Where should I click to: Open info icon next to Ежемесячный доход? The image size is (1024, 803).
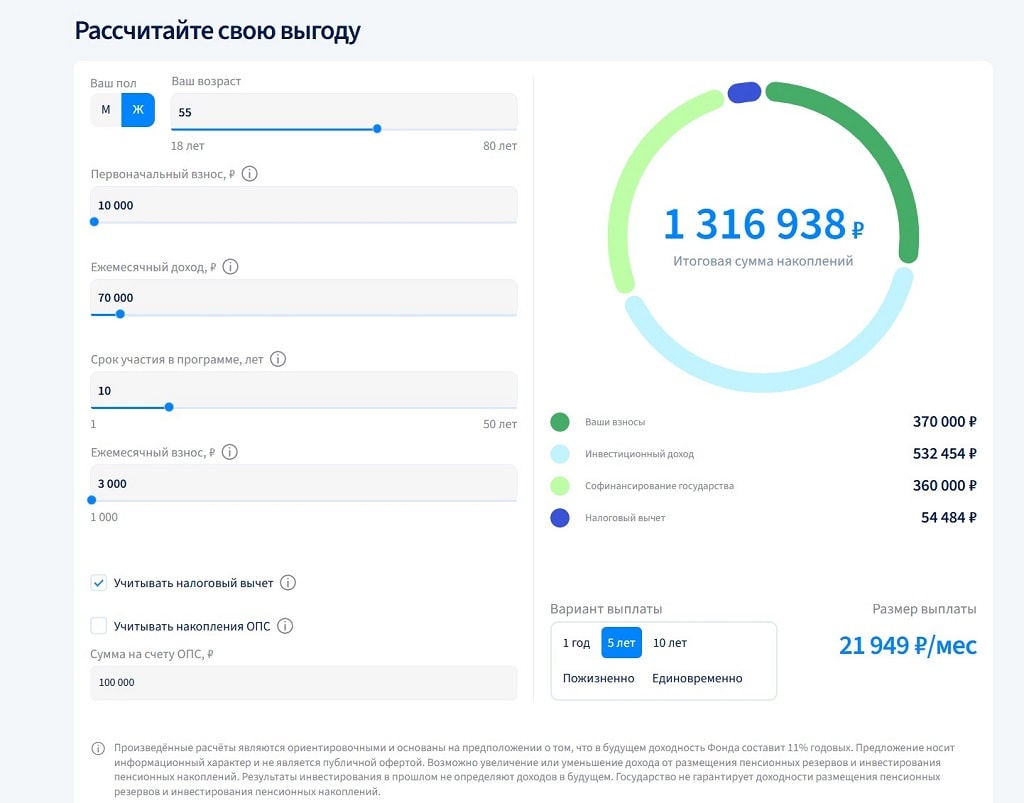click(x=231, y=266)
